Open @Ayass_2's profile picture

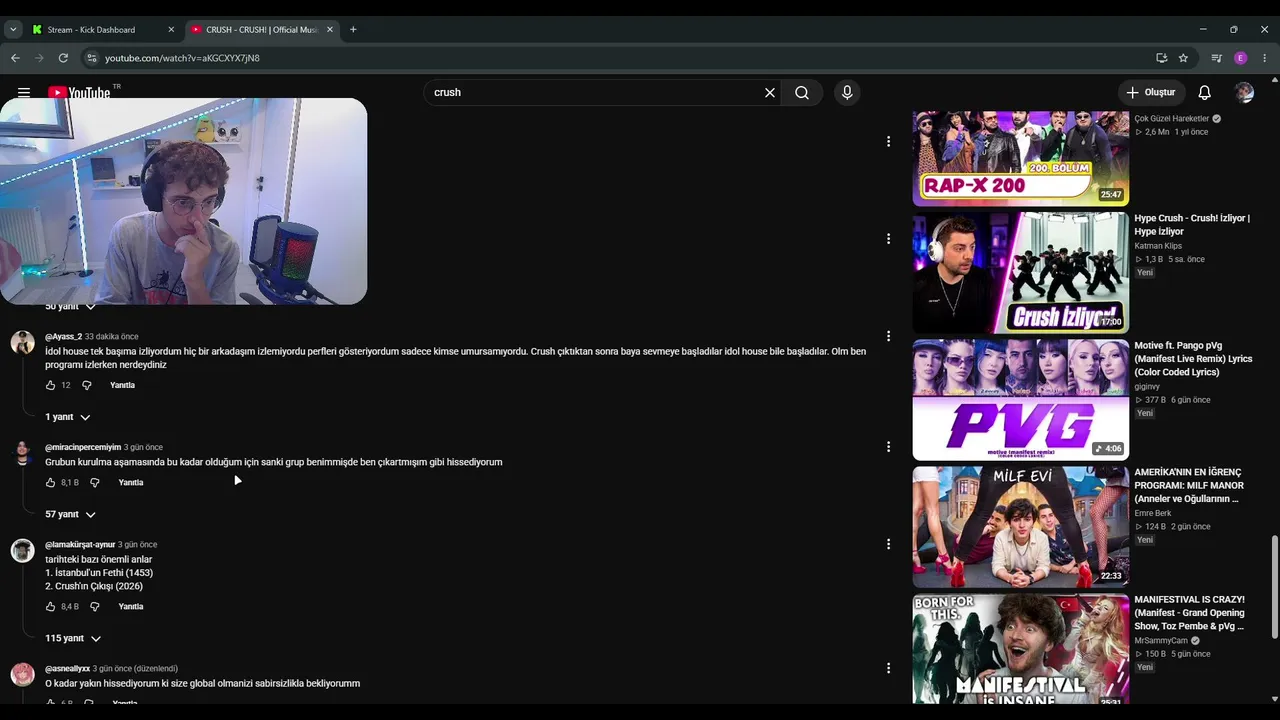[22, 342]
